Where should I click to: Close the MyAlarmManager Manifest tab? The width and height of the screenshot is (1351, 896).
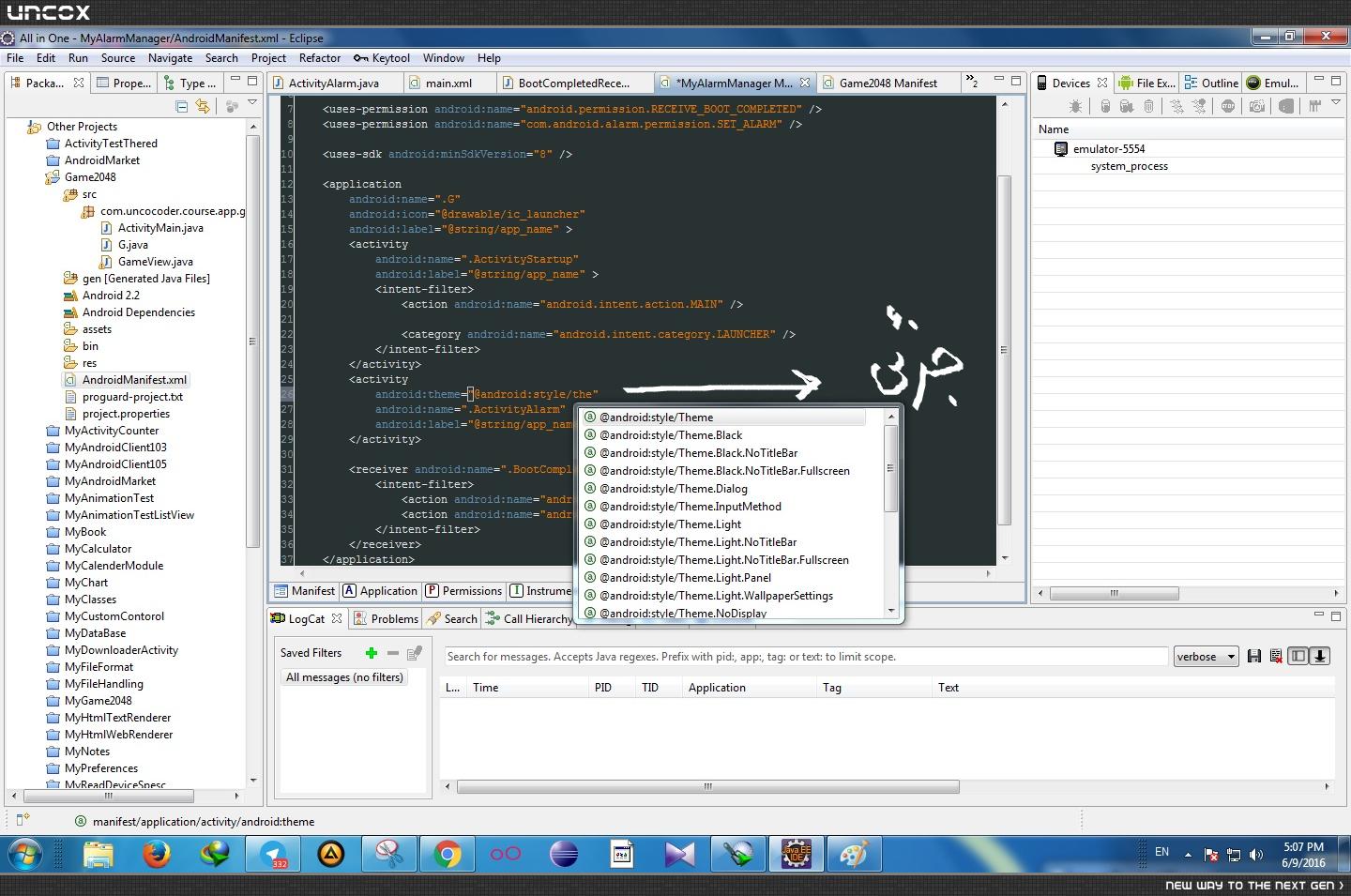coord(804,83)
